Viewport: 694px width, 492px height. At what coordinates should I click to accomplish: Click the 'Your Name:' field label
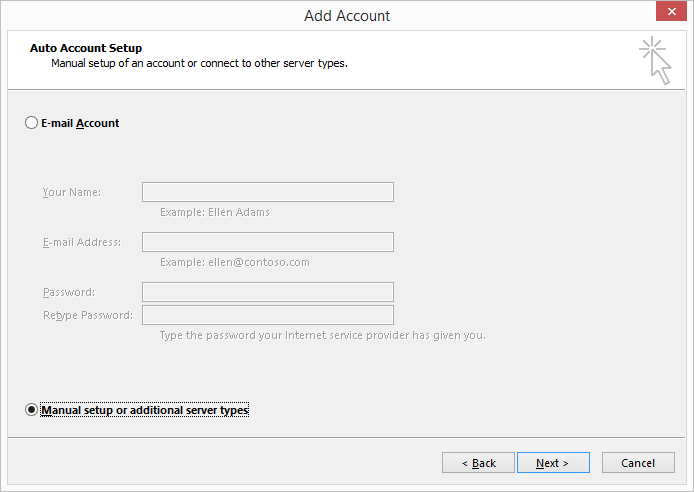[x=72, y=192]
